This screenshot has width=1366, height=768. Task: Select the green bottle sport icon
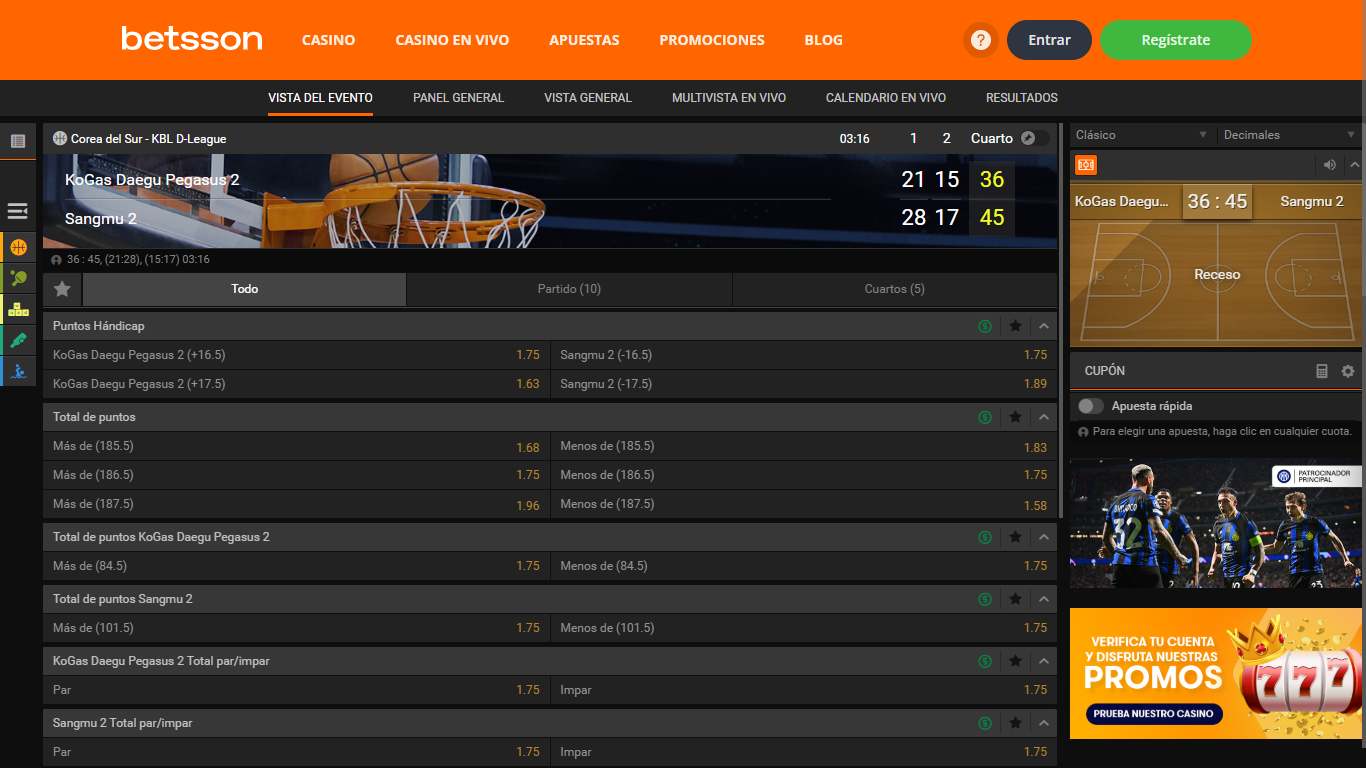pyautogui.click(x=18, y=340)
